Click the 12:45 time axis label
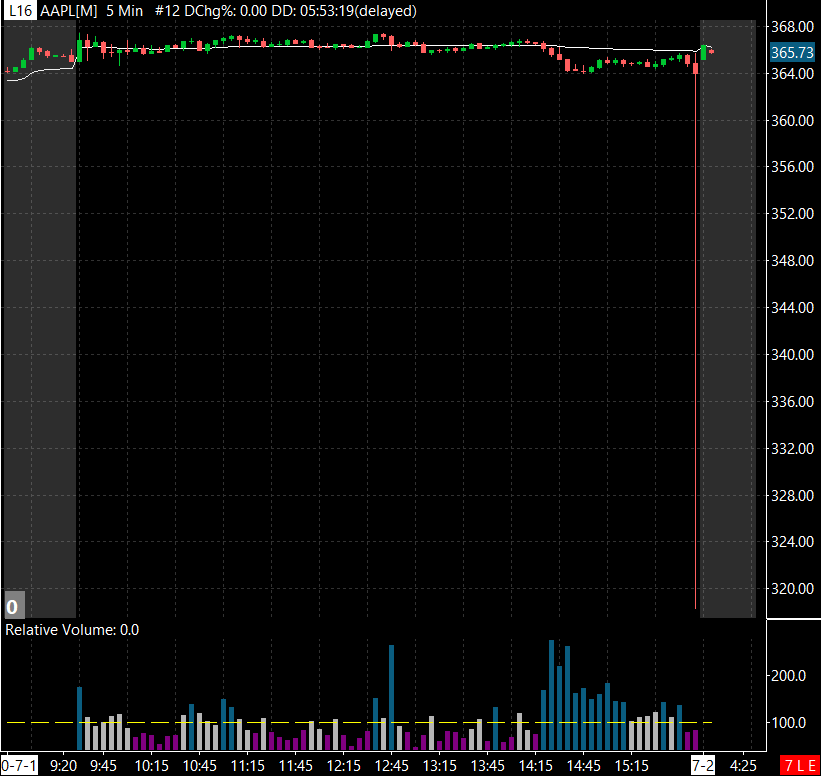821x776 pixels. click(392, 766)
